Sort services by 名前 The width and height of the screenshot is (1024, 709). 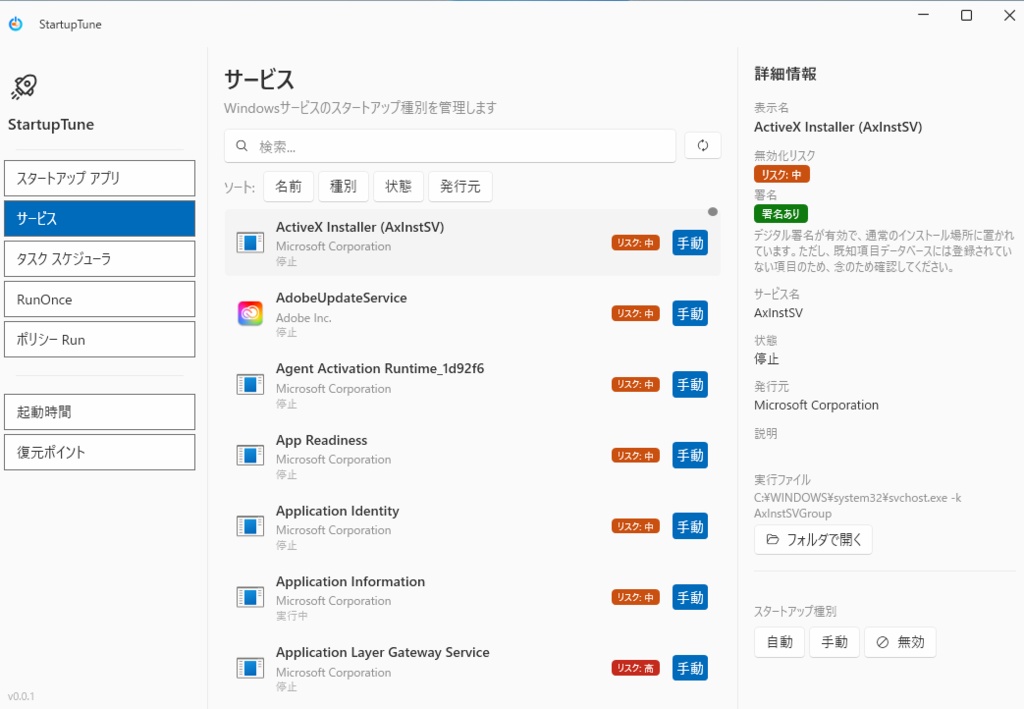click(x=289, y=187)
